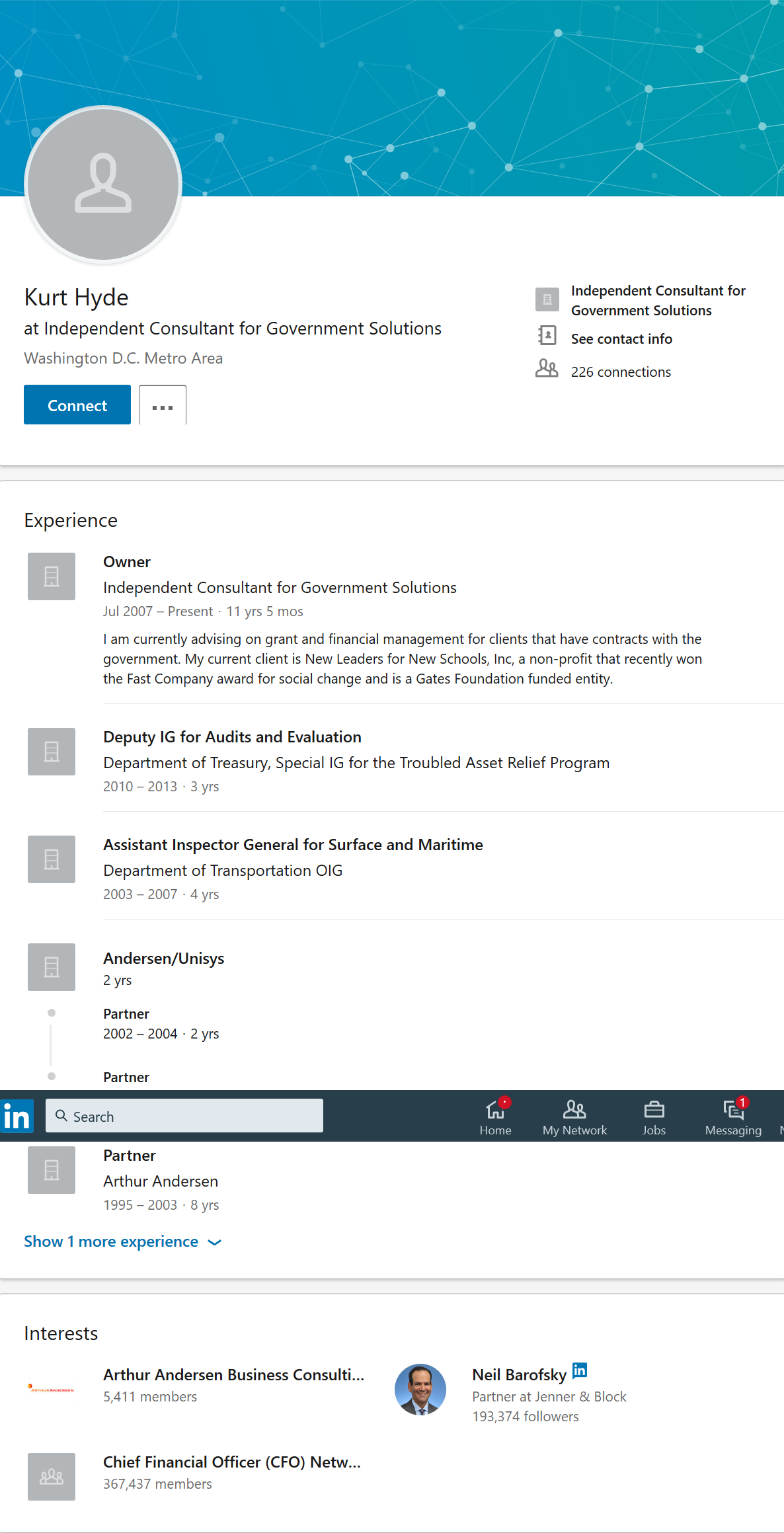Click the Home icon notification badge
Viewport: 784px width, 1533px height.
pos(504,1102)
